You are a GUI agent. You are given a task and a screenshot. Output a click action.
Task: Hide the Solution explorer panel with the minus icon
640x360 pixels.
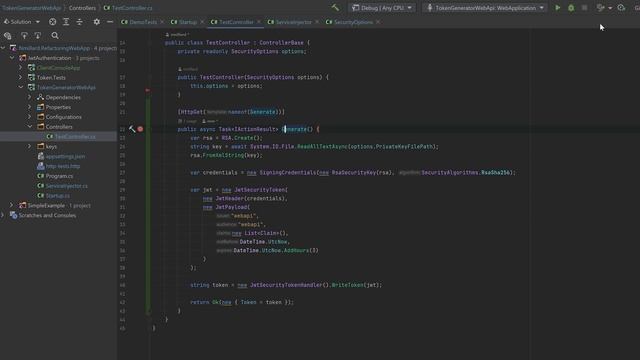click(x=110, y=22)
